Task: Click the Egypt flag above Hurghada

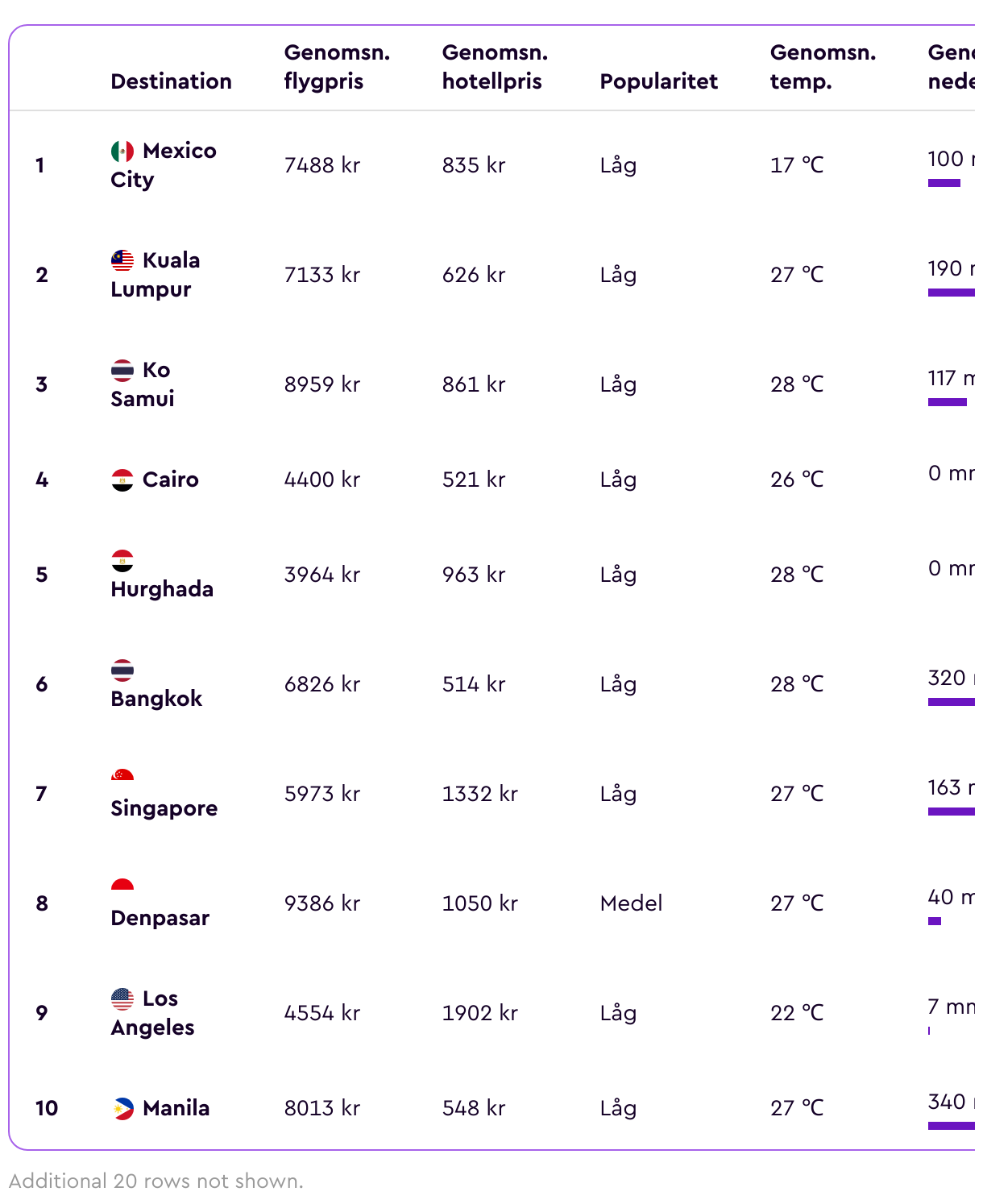Action: 122,560
